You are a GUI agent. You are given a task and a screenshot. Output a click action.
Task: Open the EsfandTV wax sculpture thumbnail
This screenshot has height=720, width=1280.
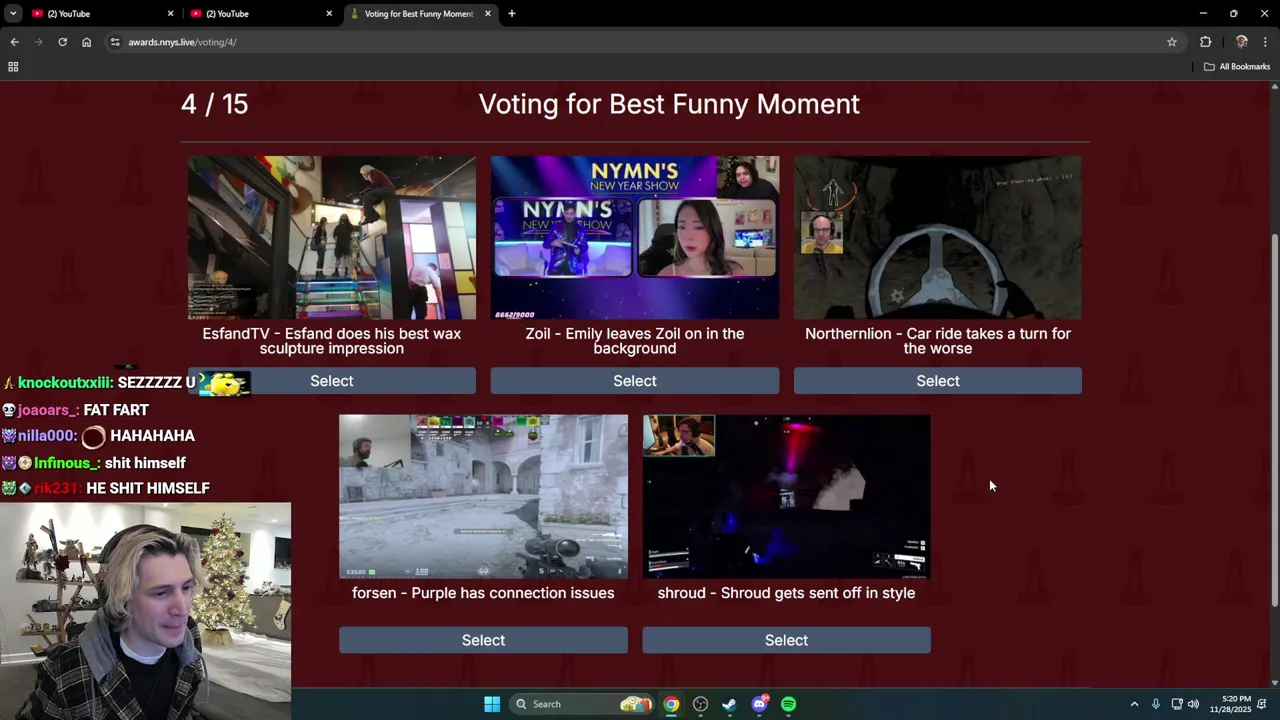(x=332, y=238)
